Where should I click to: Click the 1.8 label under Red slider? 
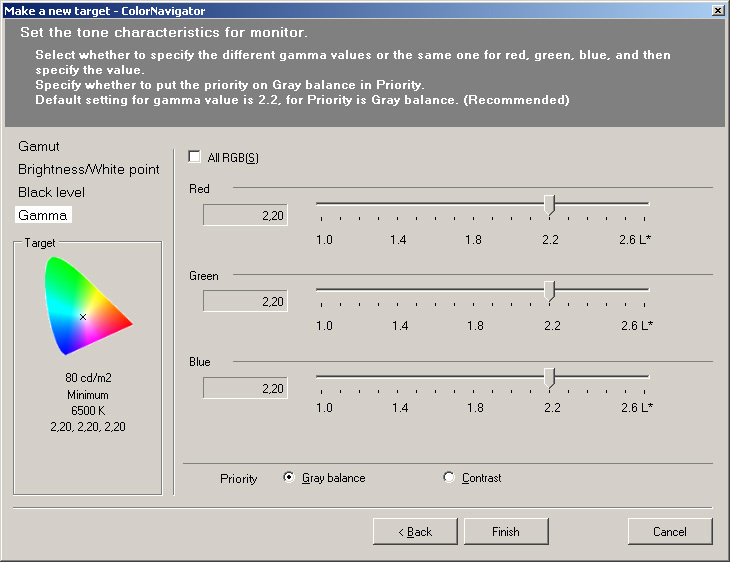coord(473,240)
